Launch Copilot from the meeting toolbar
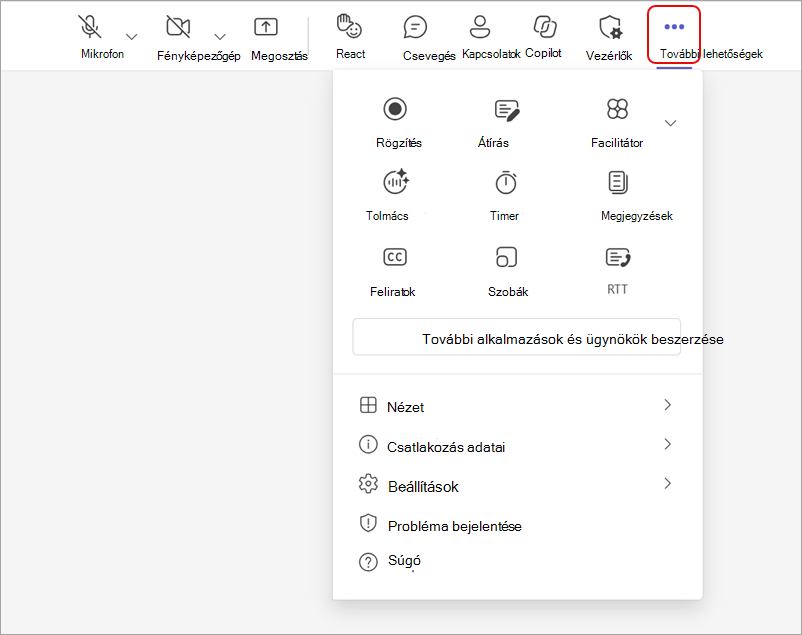The height and width of the screenshot is (635, 802). 545,27
